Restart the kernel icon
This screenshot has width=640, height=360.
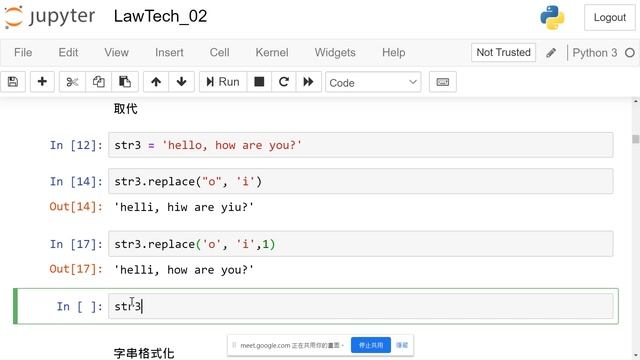284,82
